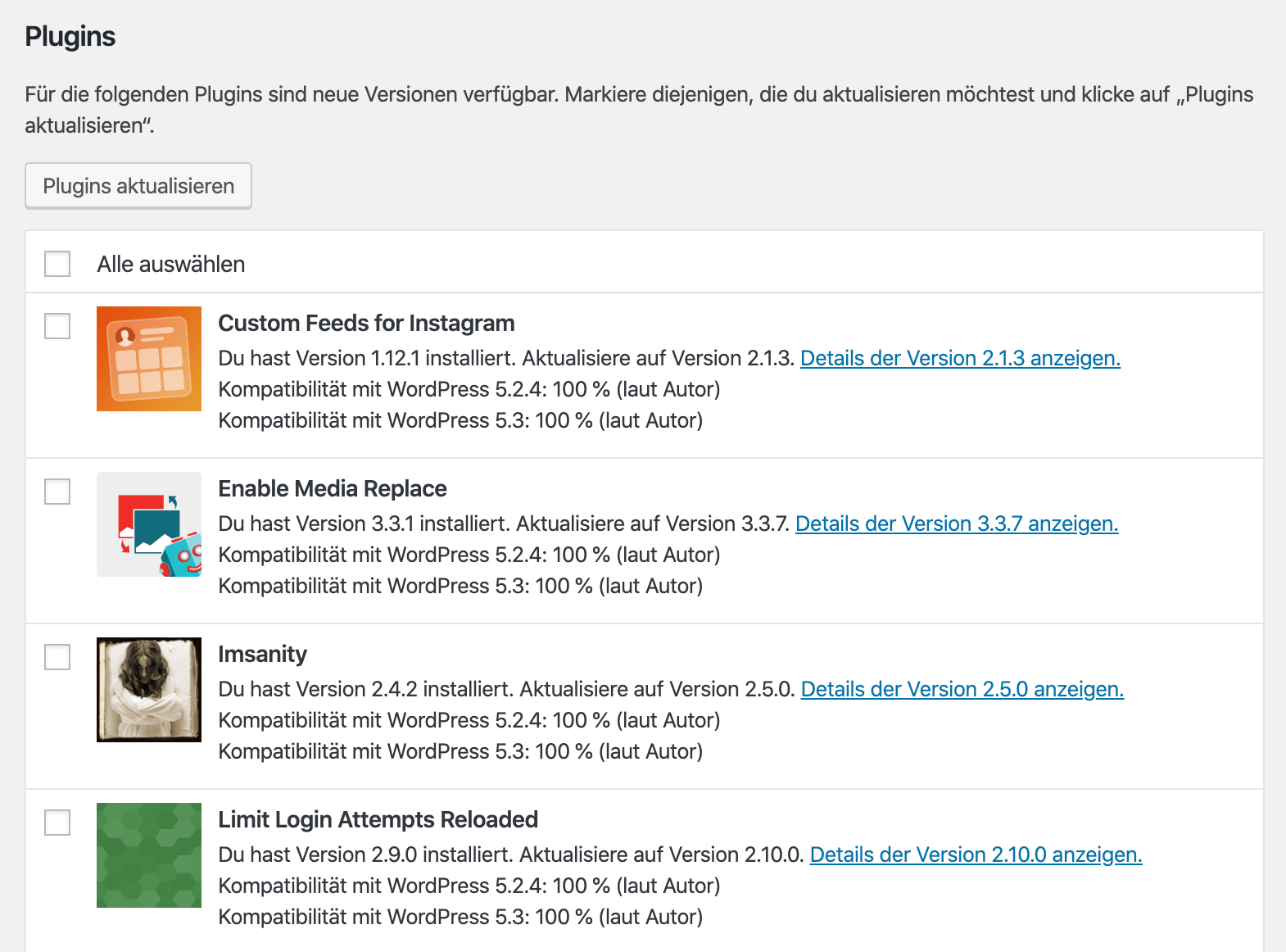Click the Enable Media Replace plugin icon
1286x952 pixels.
pos(149,524)
